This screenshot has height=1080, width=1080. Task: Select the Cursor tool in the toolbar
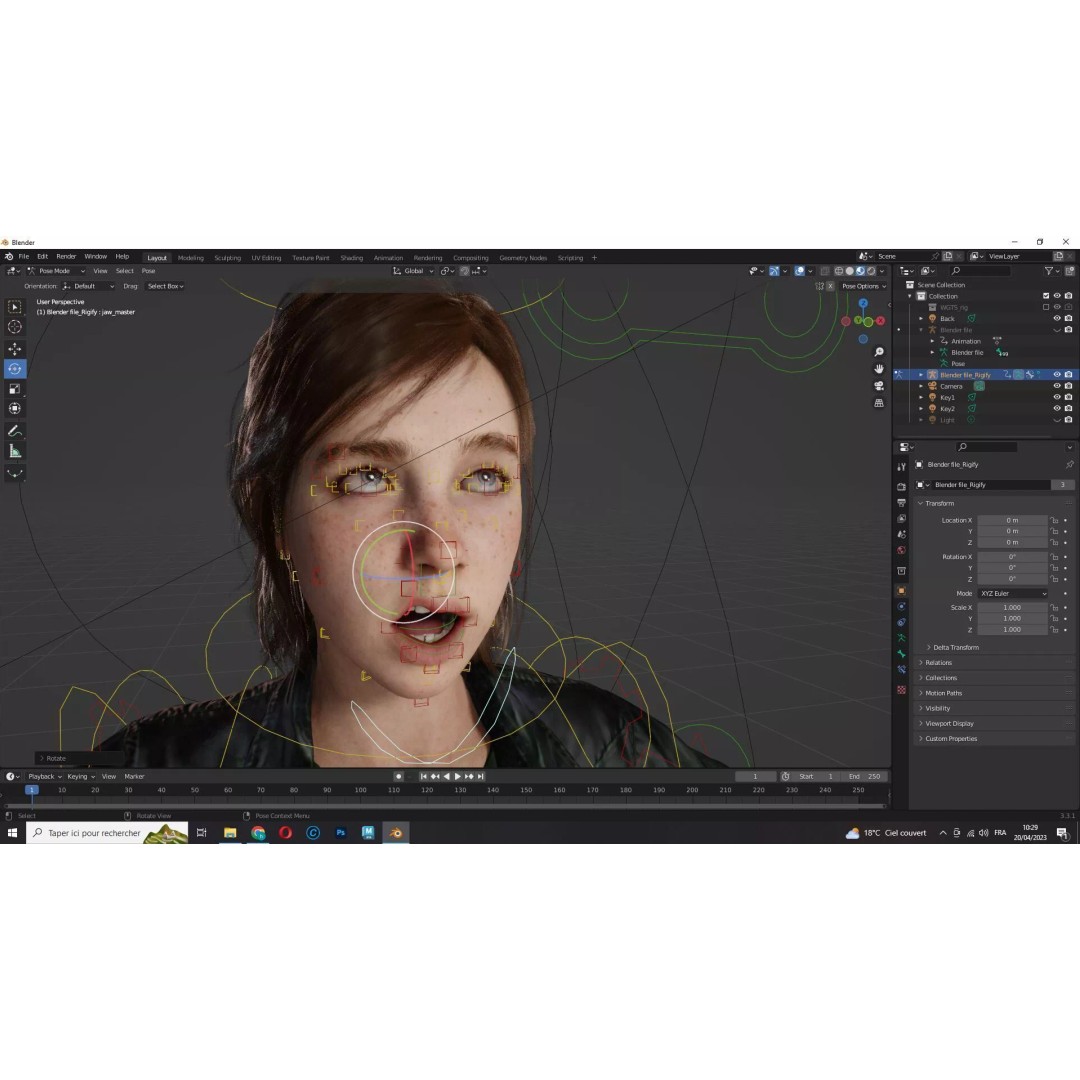(14, 327)
